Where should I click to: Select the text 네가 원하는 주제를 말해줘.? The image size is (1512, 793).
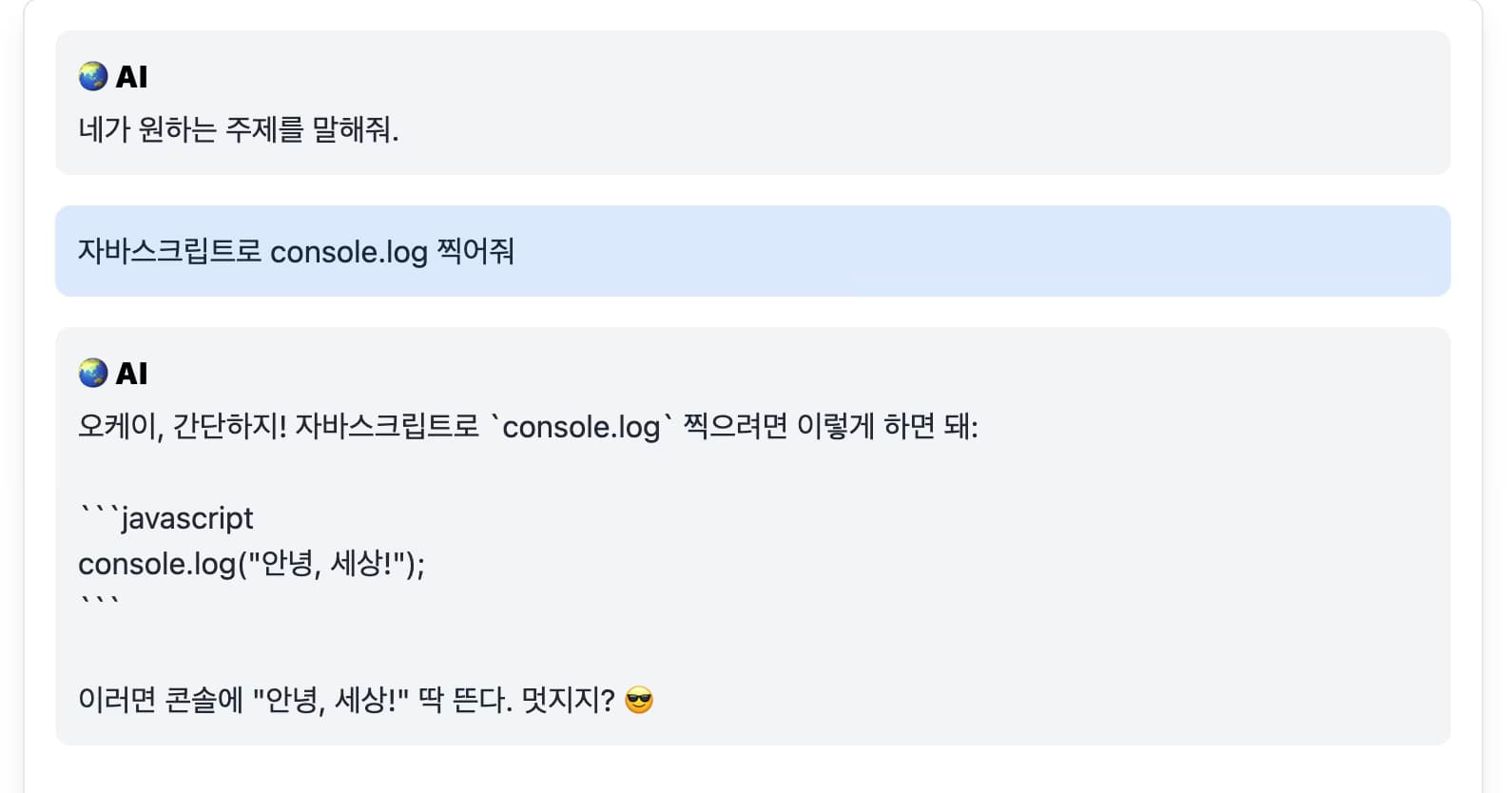pos(239,129)
